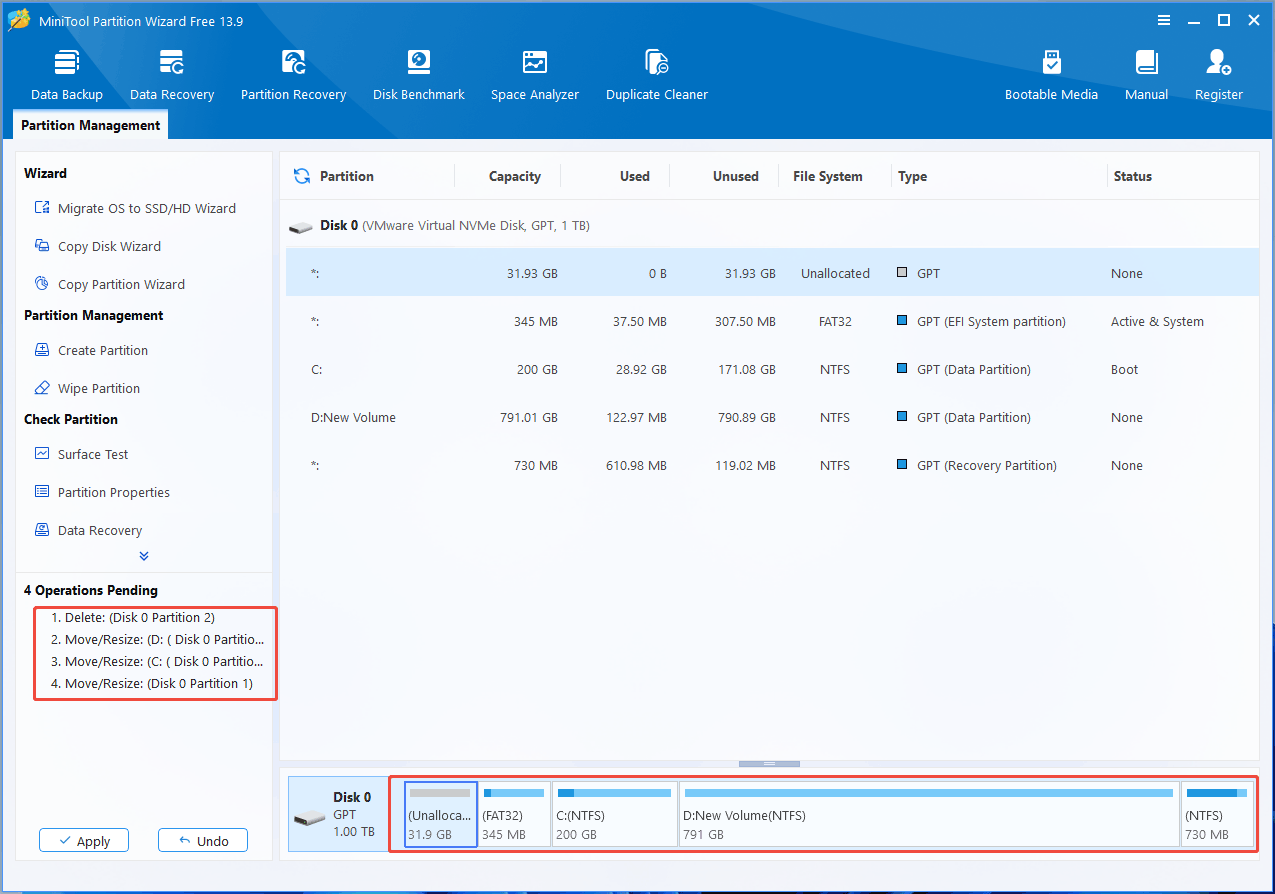Click the blue type square in the Recovery Partition row

[x=902, y=465]
